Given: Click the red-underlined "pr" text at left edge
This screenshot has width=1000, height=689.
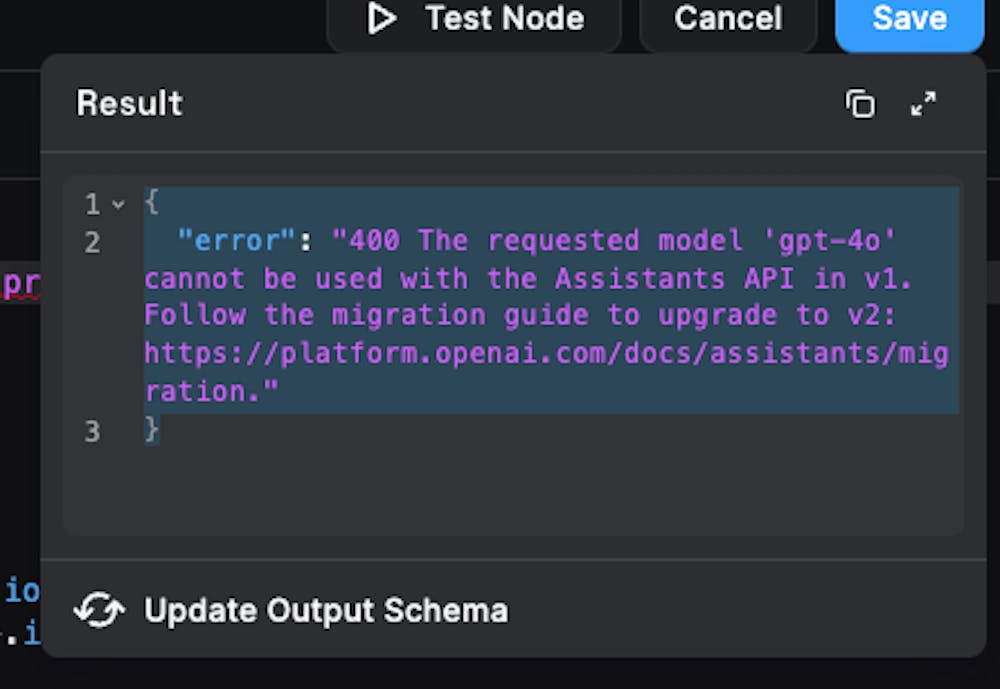Looking at the screenshot, I should coord(21,284).
